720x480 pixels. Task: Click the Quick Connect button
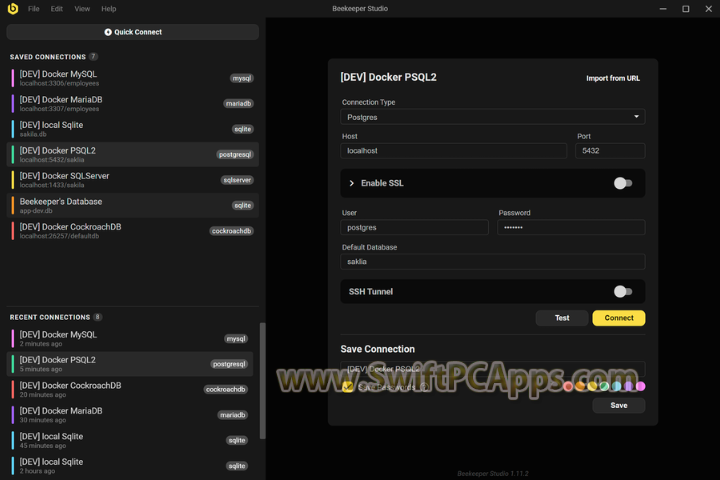(133, 32)
